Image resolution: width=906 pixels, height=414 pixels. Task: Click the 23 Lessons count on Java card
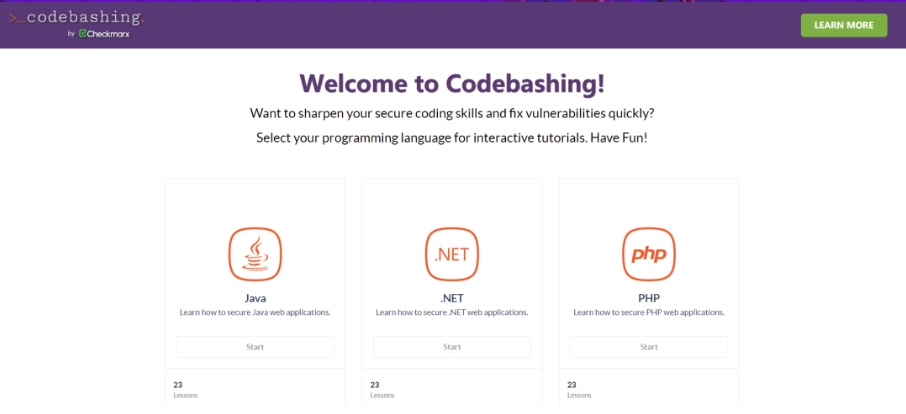pos(185,390)
